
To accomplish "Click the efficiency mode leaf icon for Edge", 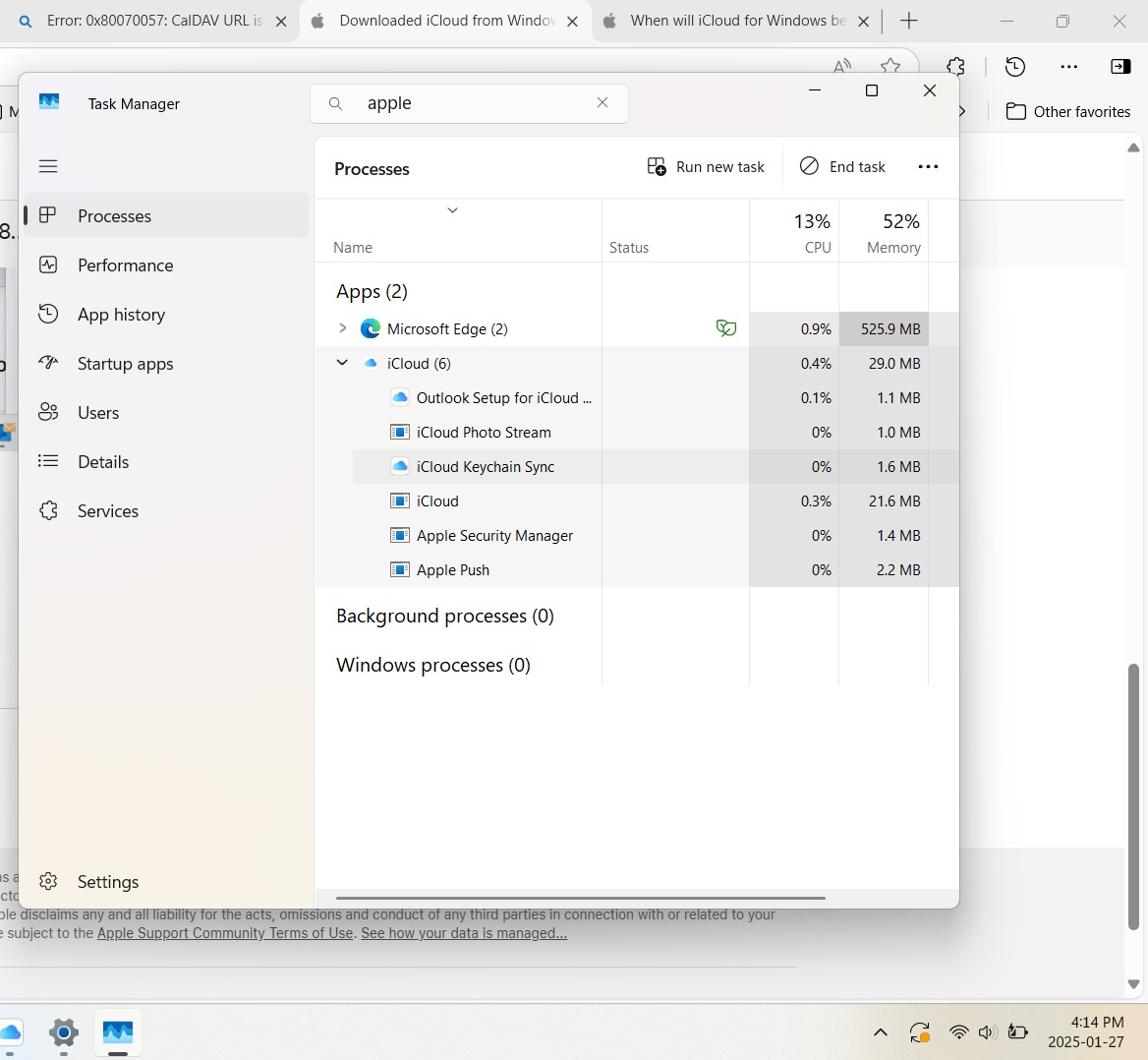I will (725, 328).
